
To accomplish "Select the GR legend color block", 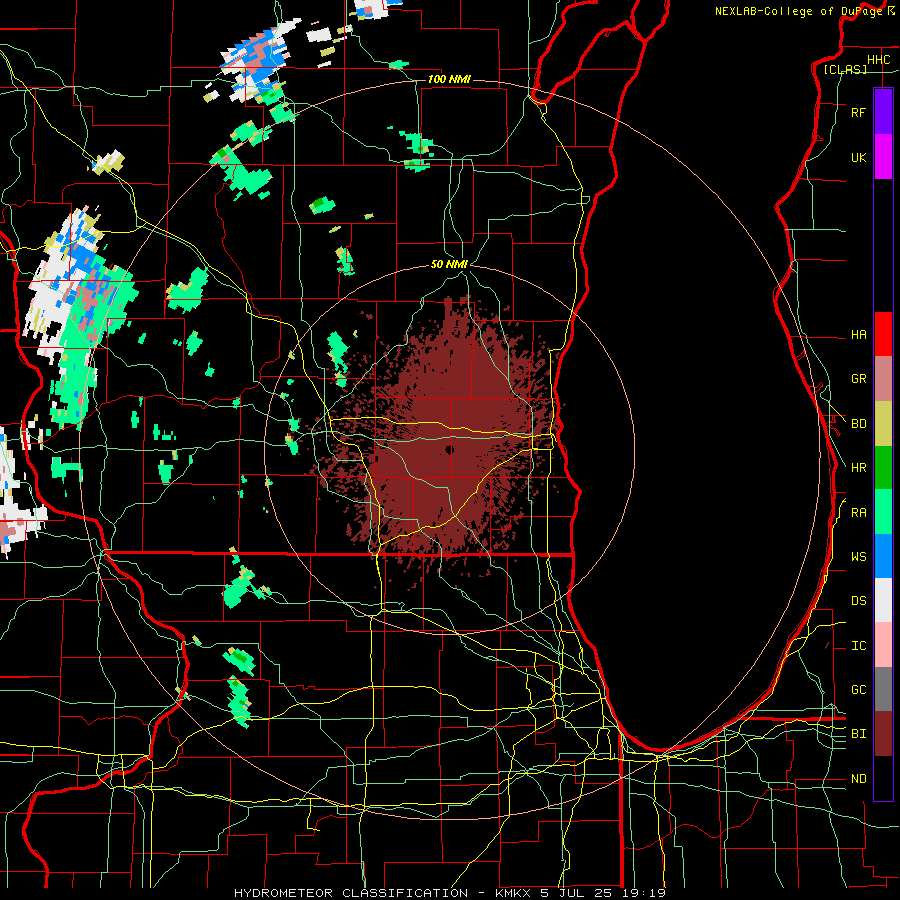I will (x=883, y=379).
